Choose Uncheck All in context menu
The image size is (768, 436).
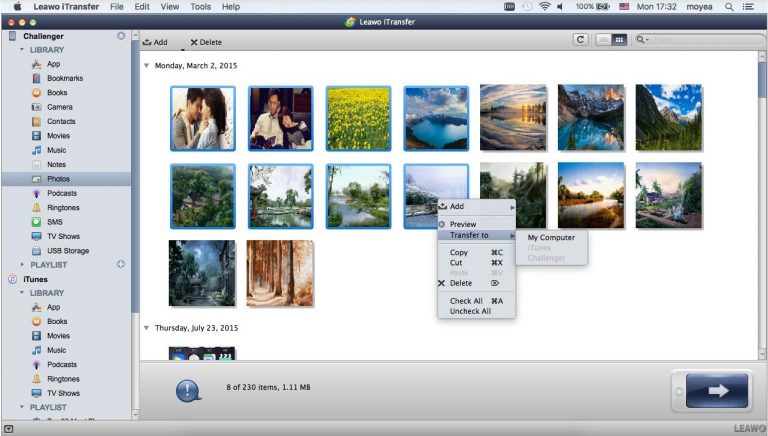(x=477, y=312)
